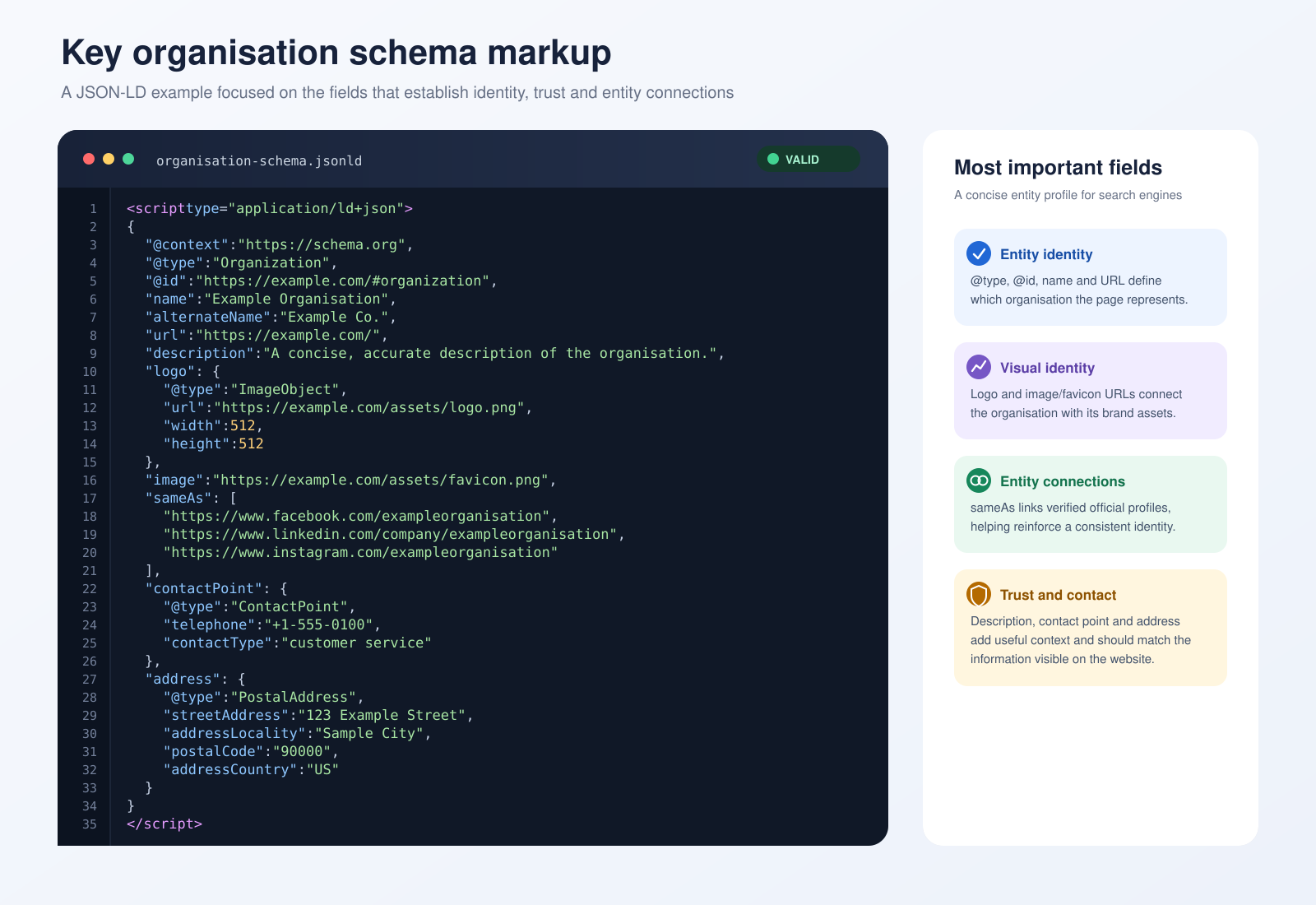Click the green window dot in code header

[128, 159]
